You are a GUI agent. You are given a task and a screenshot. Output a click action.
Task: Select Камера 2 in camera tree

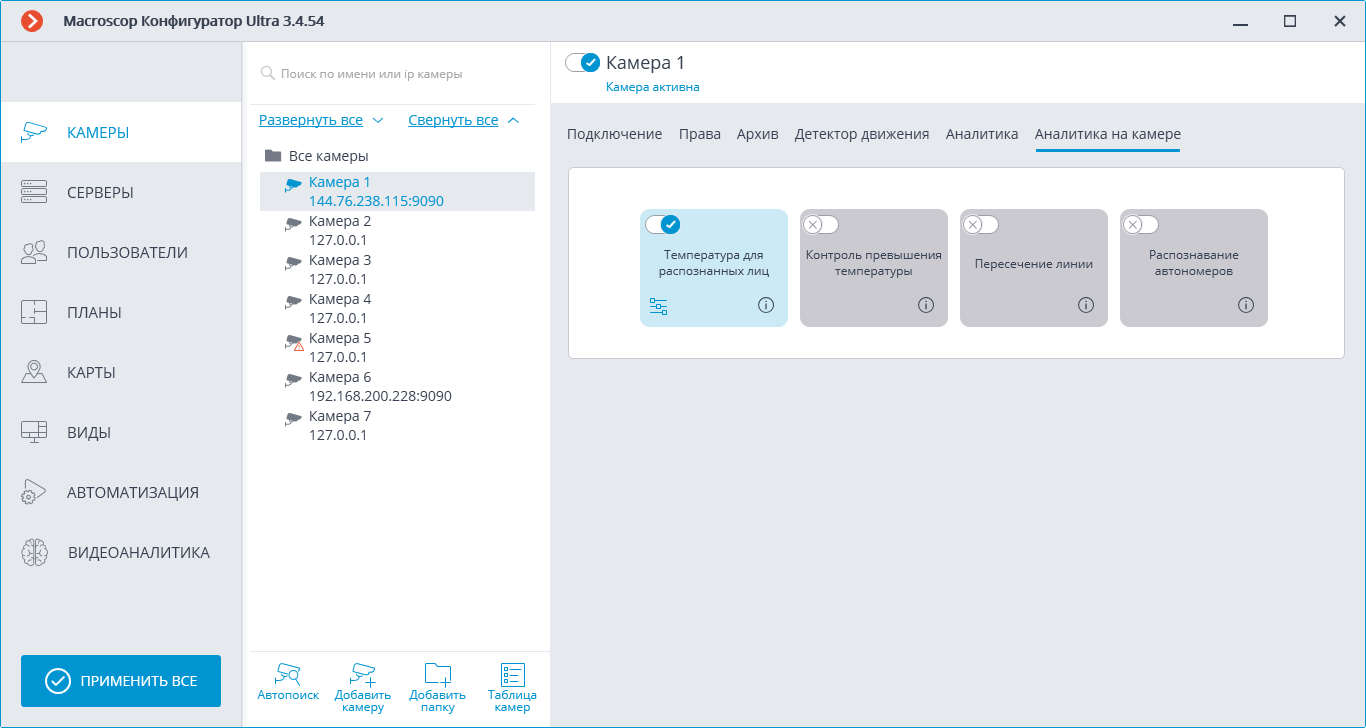tap(397, 231)
